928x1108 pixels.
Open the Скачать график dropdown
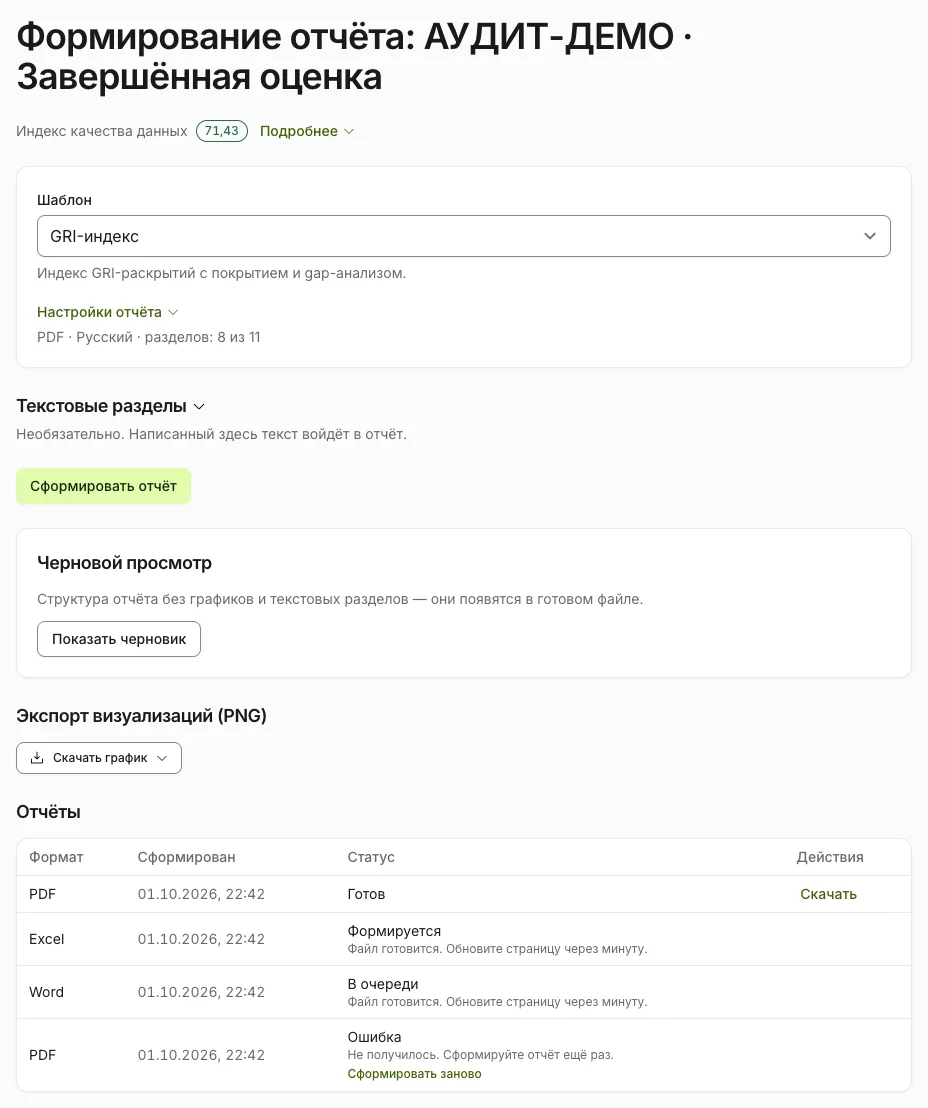point(99,758)
